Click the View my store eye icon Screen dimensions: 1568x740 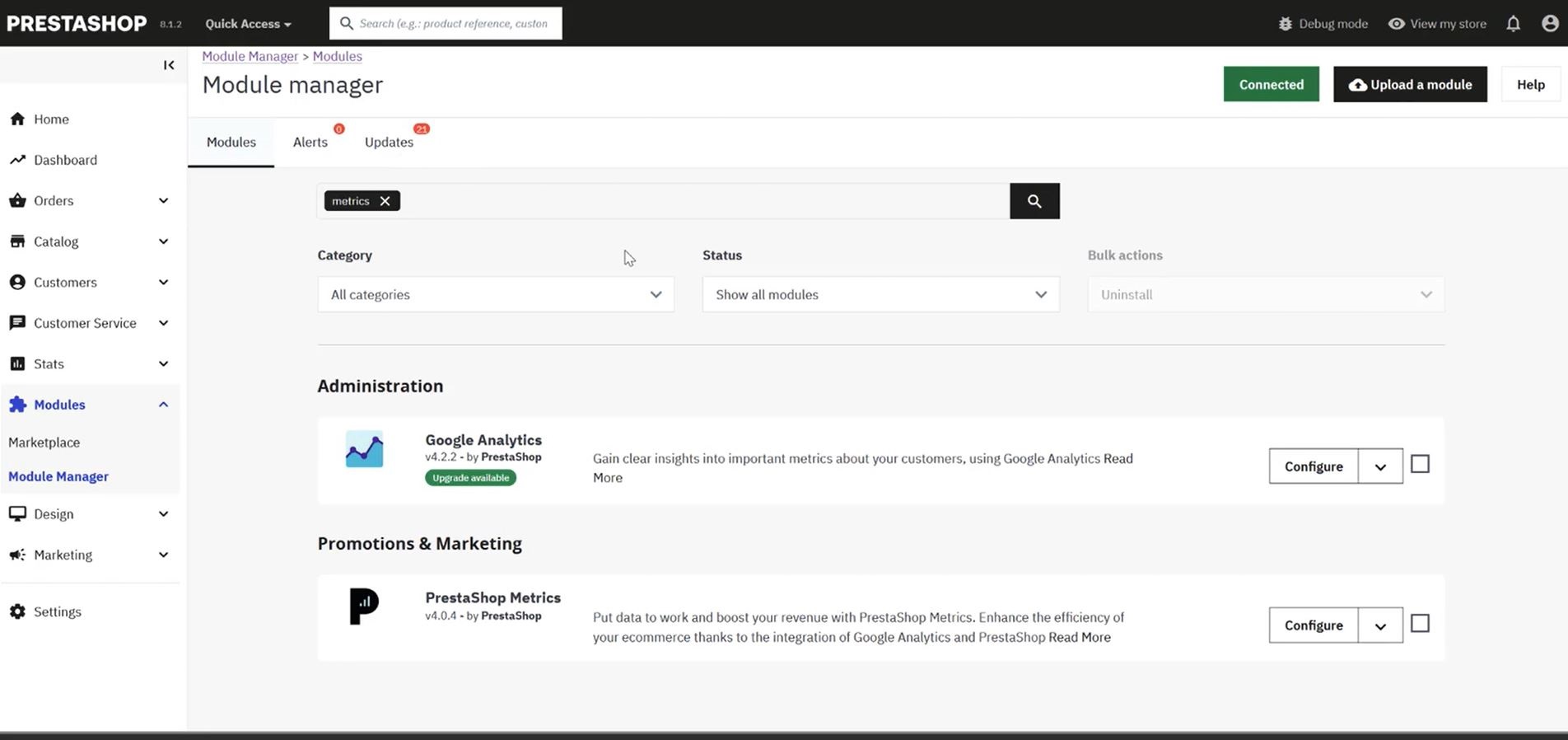[1396, 24]
